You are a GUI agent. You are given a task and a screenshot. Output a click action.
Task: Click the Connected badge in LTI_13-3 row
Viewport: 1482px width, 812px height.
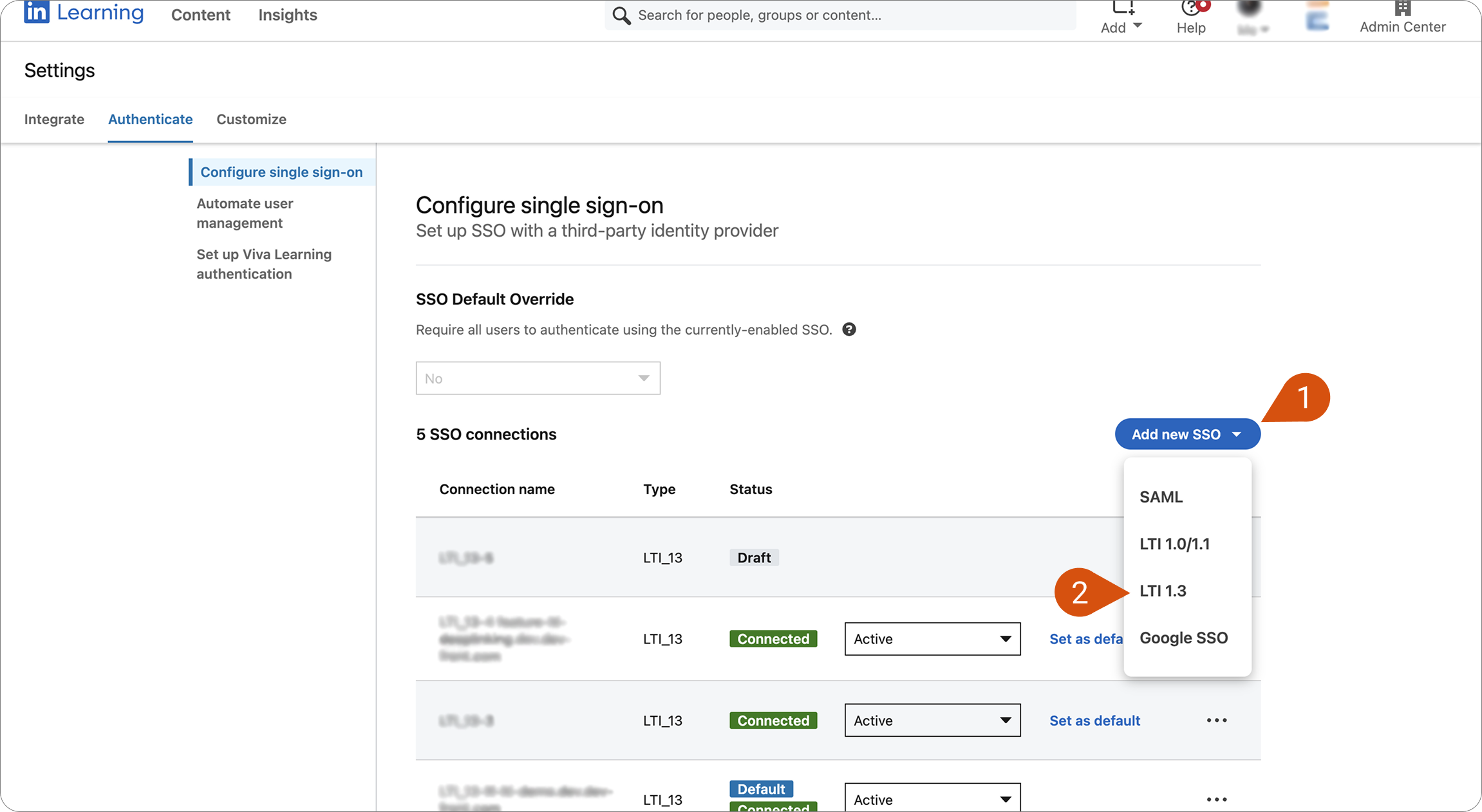773,720
